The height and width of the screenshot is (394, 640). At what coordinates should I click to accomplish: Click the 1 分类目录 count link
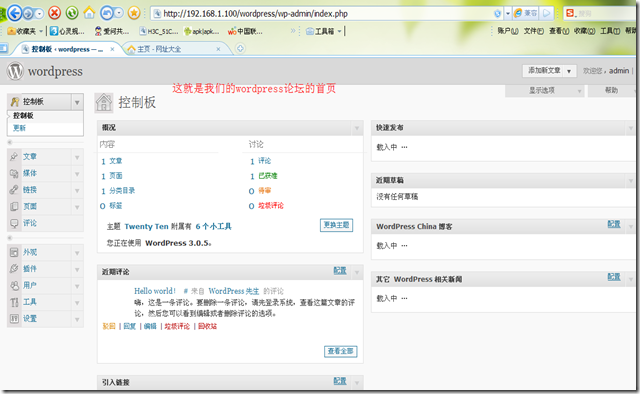tap(118, 191)
